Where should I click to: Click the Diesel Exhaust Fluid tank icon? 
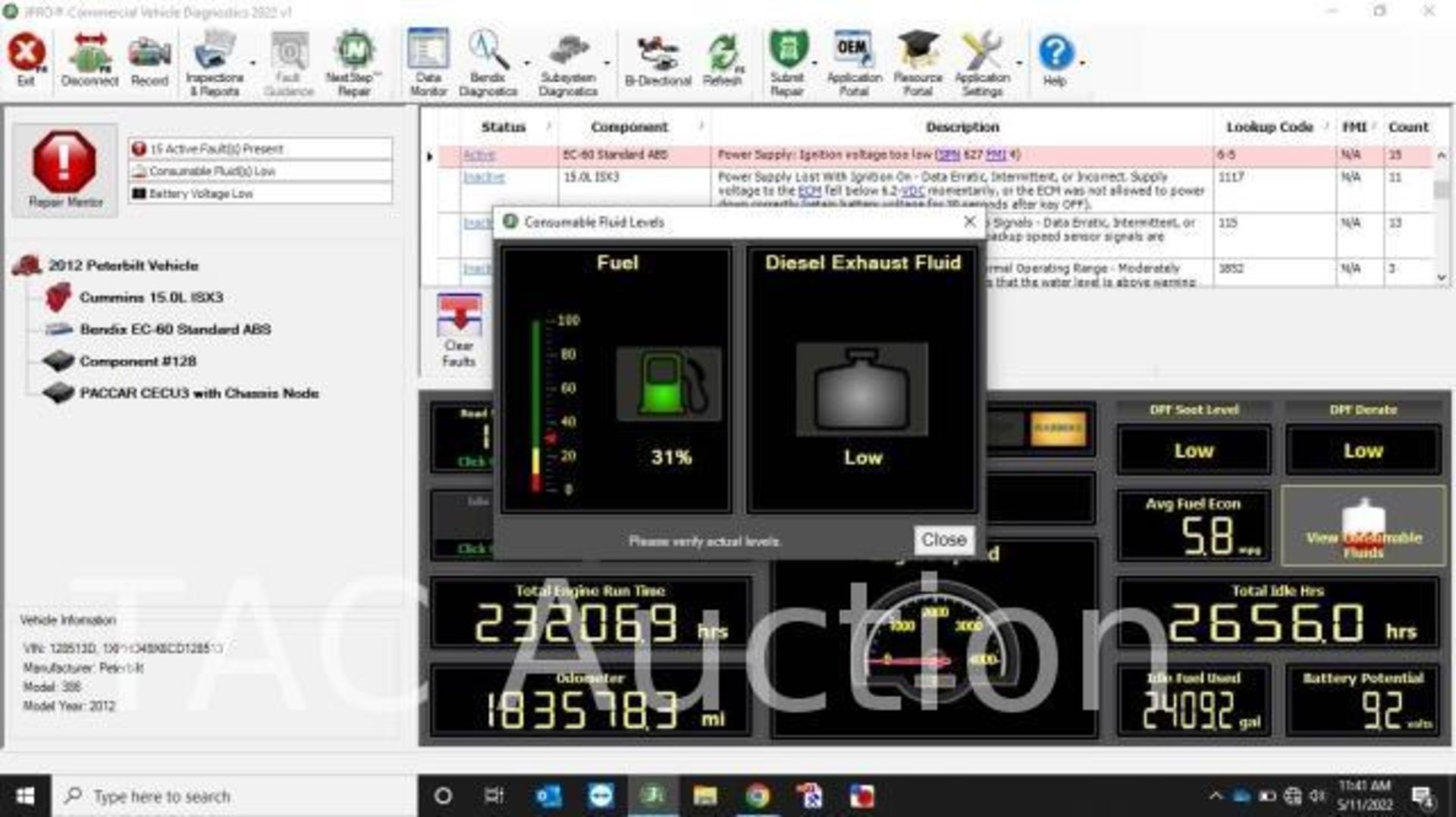[x=862, y=389]
